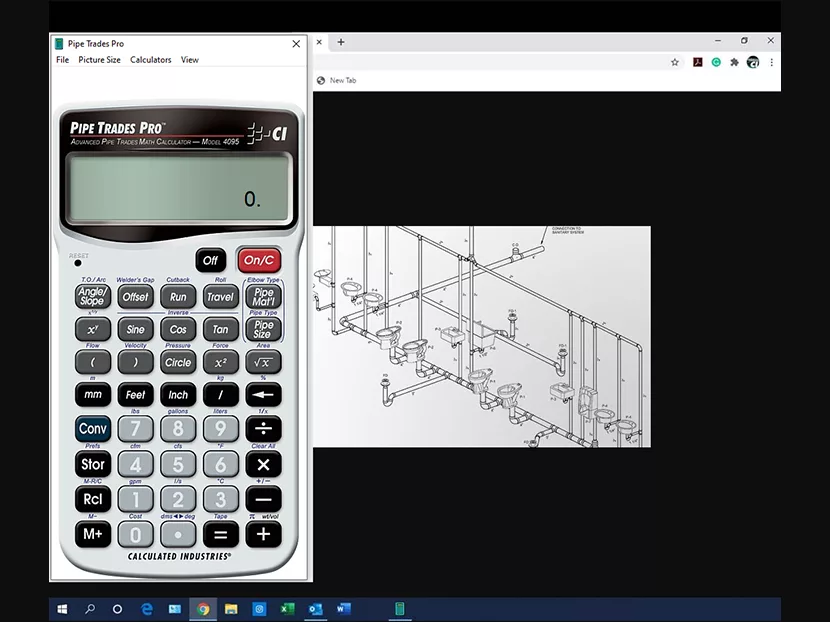The height and width of the screenshot is (622, 830).
Task: Open the Calculators menu
Action: click(150, 59)
